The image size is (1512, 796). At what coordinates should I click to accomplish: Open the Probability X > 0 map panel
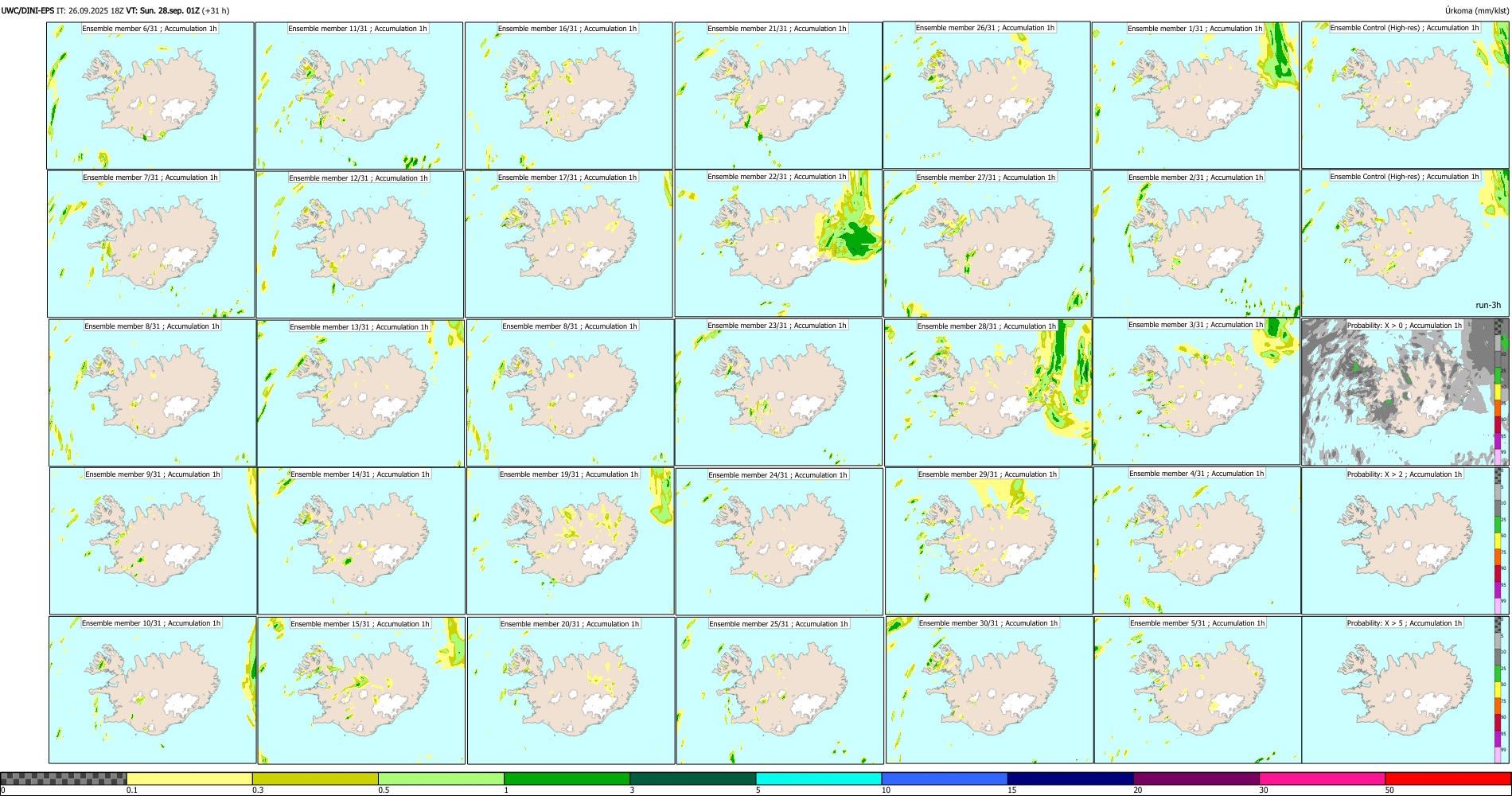[x=1405, y=392]
